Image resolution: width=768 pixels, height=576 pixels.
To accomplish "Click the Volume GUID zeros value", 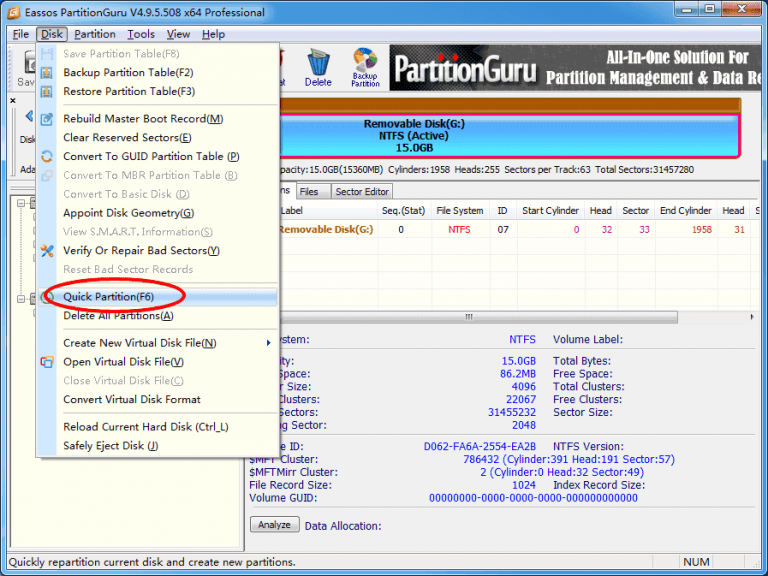I will [533, 498].
